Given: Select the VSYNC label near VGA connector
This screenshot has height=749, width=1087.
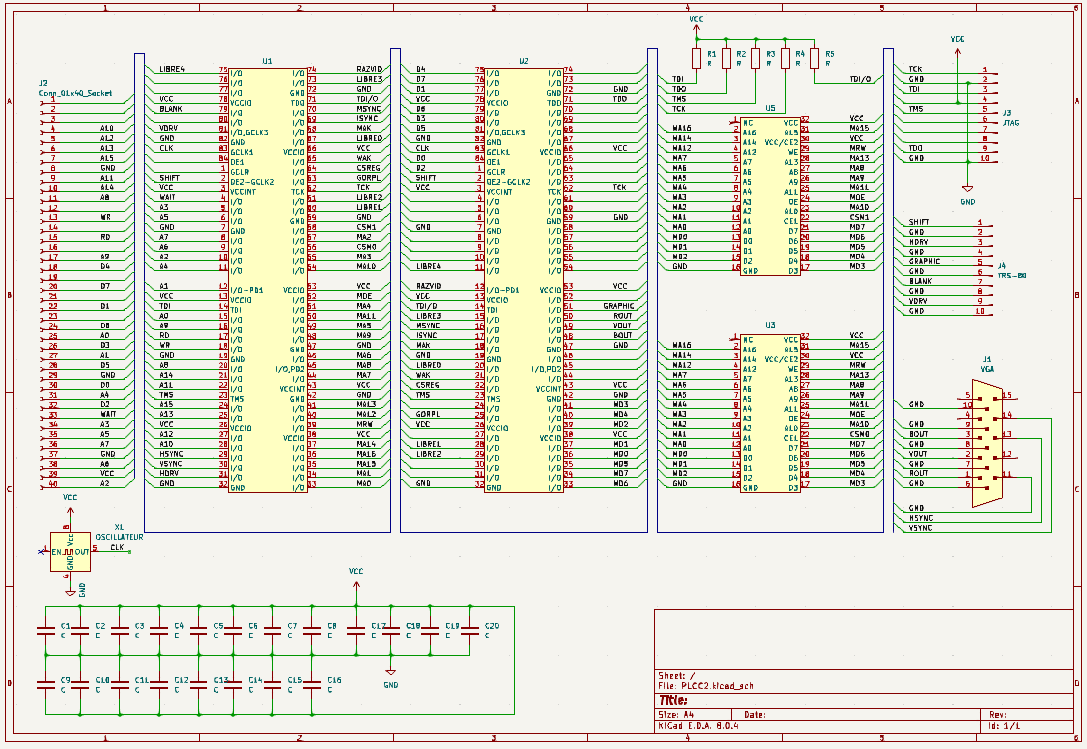Looking at the screenshot, I should click(920, 528).
